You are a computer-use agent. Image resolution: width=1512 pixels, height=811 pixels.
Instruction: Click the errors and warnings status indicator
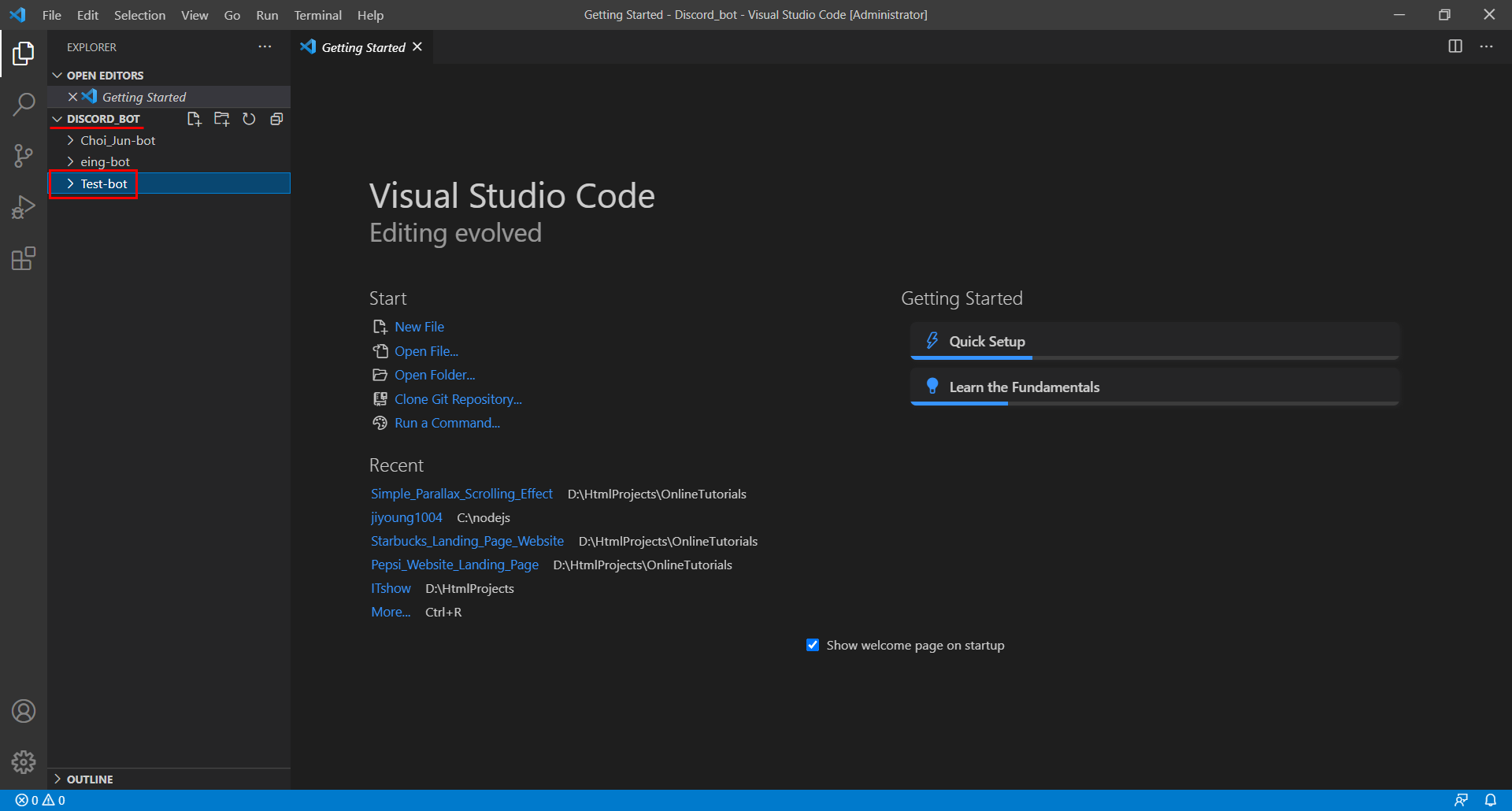tap(40, 800)
